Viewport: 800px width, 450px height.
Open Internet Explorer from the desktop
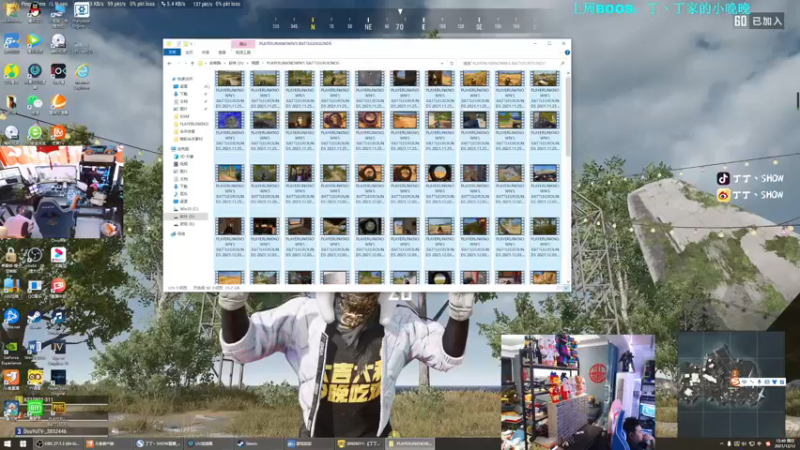coord(82,71)
